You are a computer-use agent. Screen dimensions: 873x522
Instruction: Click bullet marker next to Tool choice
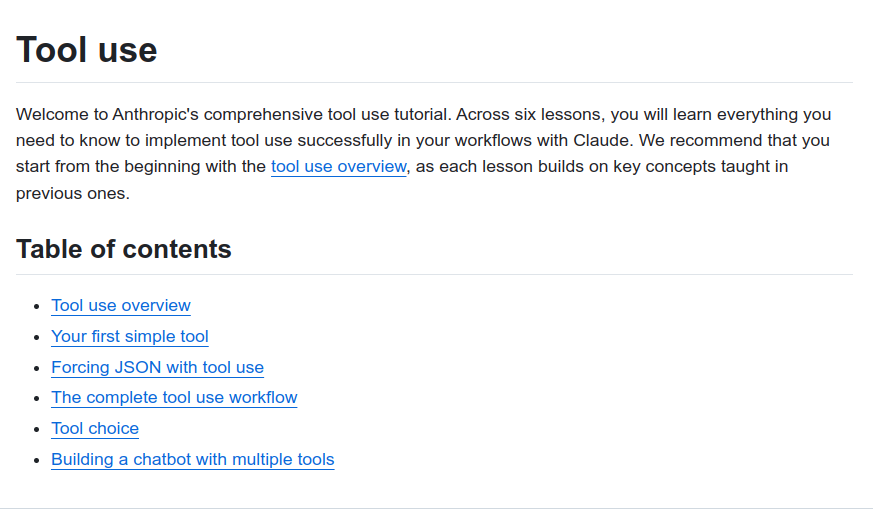pos(37,429)
